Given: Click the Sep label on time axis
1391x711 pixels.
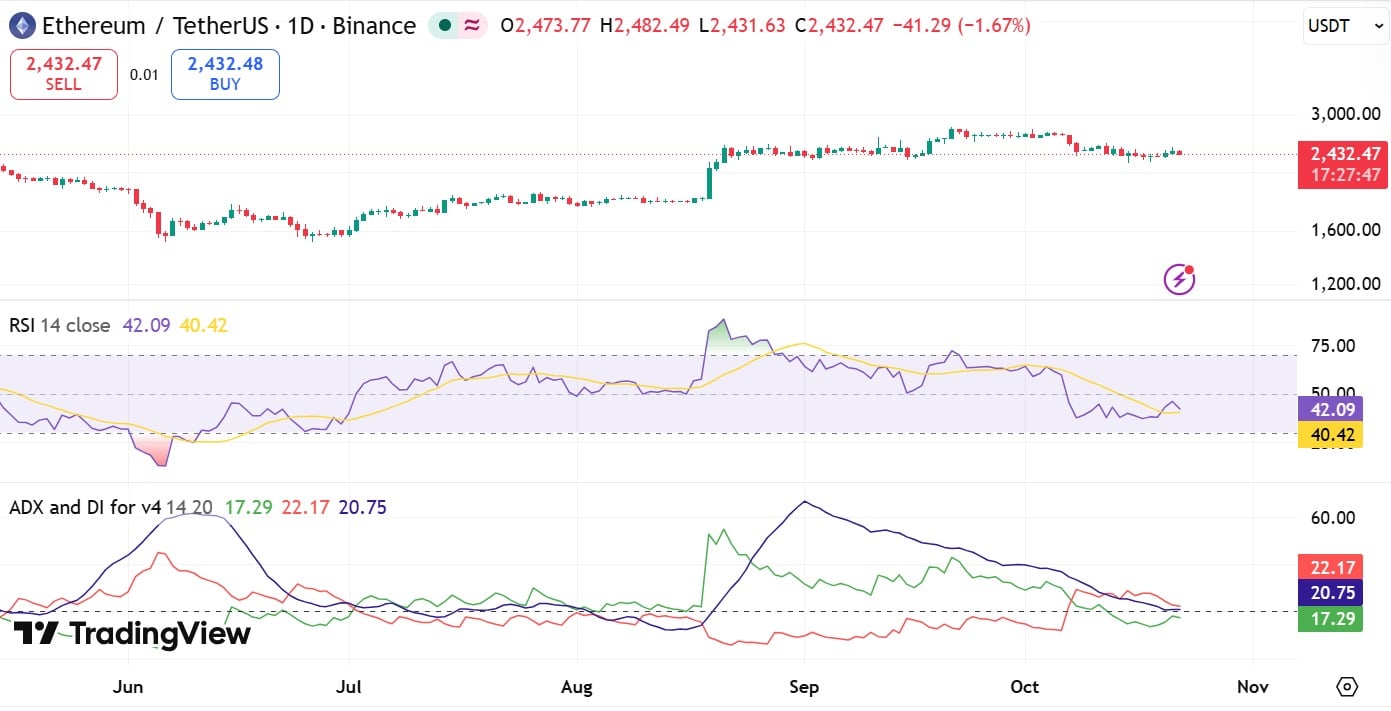Looking at the screenshot, I should [804, 687].
